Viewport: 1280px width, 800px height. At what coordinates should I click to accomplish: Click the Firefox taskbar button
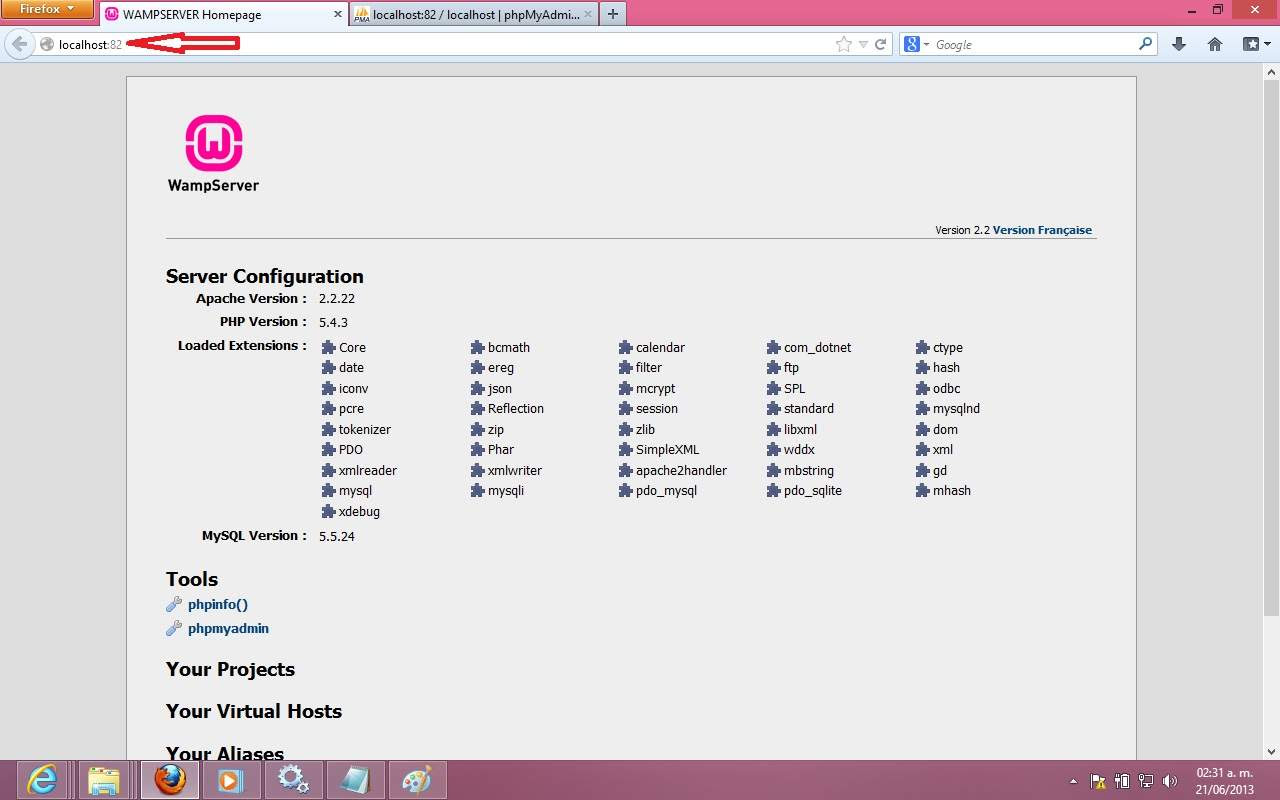[x=169, y=779]
